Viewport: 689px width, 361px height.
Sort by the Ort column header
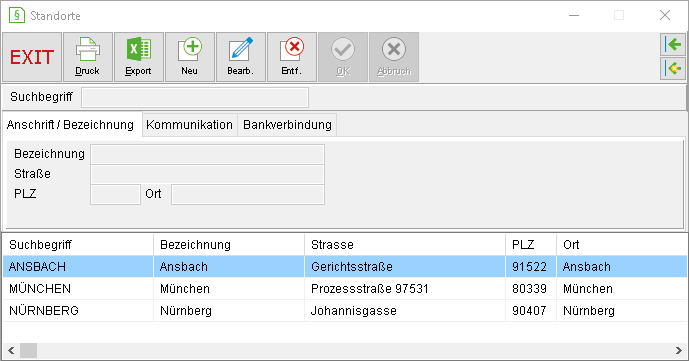click(622, 245)
